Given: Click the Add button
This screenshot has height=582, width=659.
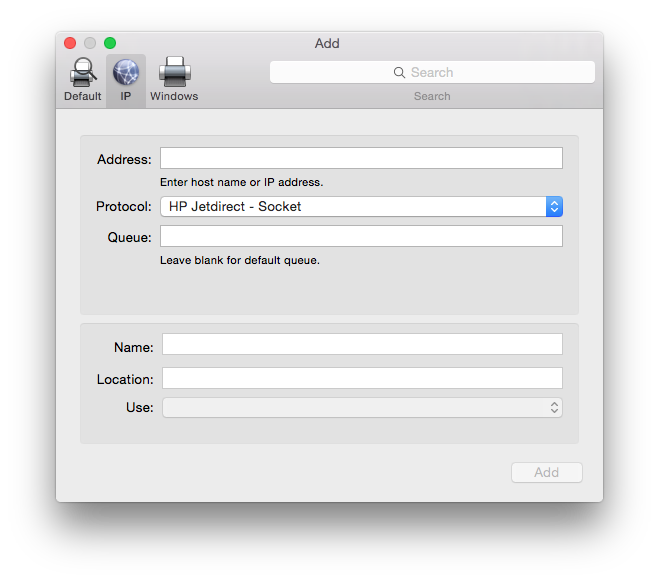Looking at the screenshot, I should click(546, 473).
